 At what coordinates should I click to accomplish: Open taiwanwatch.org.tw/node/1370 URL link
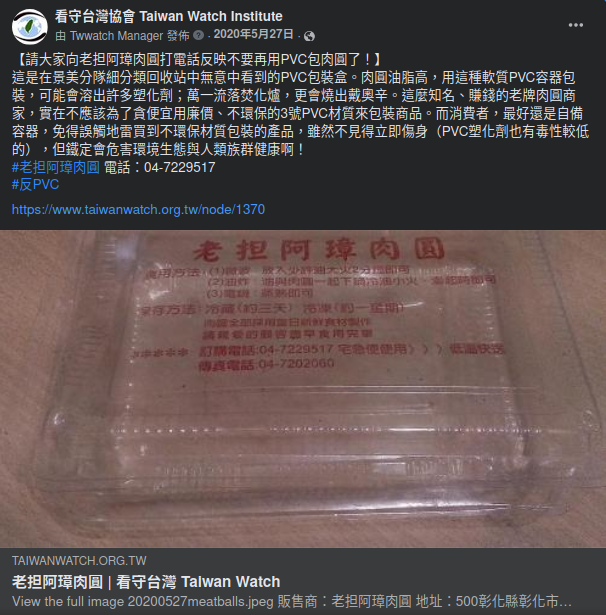pyautogui.click(x=138, y=209)
